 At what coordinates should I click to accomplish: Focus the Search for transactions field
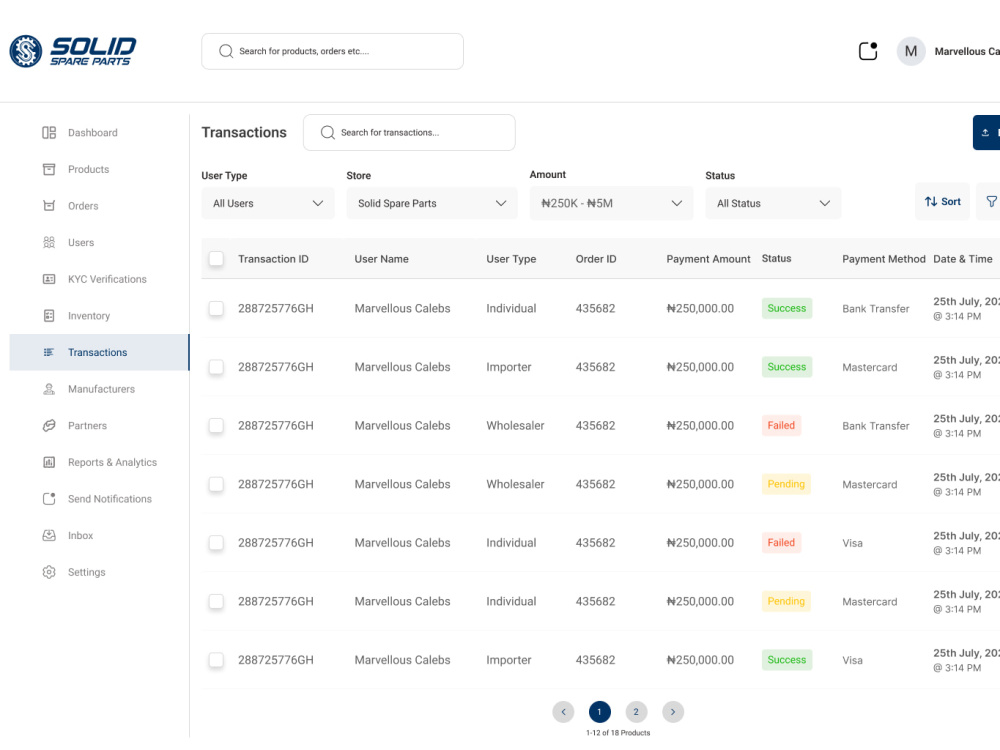coord(409,133)
